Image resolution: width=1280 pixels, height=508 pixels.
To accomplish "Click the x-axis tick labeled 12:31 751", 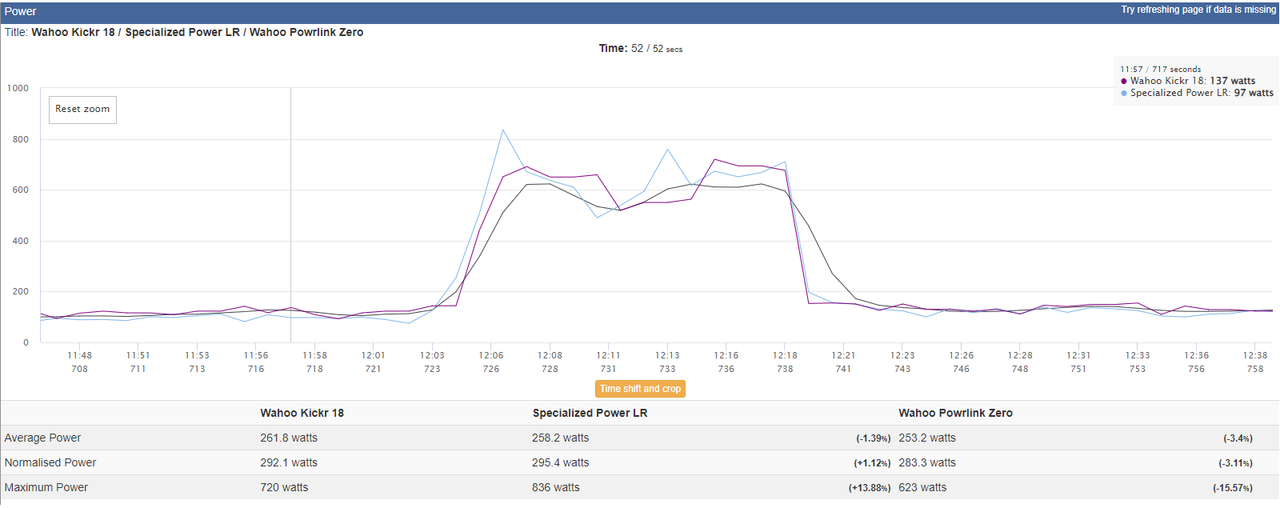I will [1078, 361].
